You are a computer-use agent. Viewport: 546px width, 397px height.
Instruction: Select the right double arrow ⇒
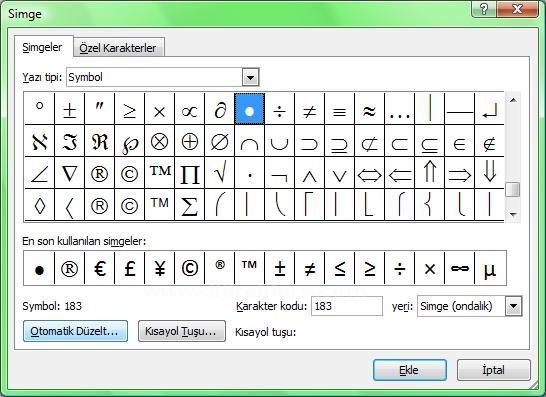(x=459, y=173)
